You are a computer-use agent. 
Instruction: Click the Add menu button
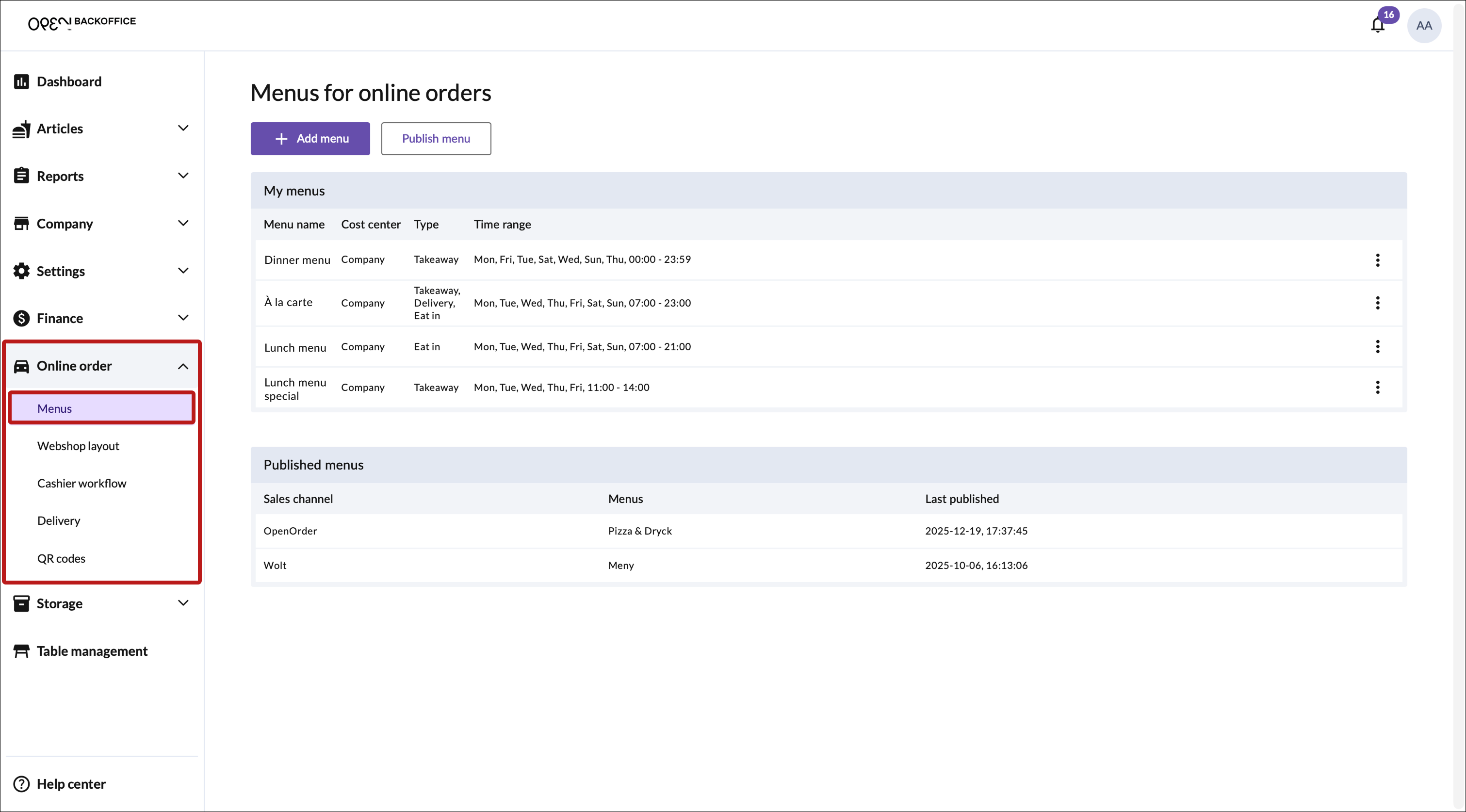click(310, 139)
